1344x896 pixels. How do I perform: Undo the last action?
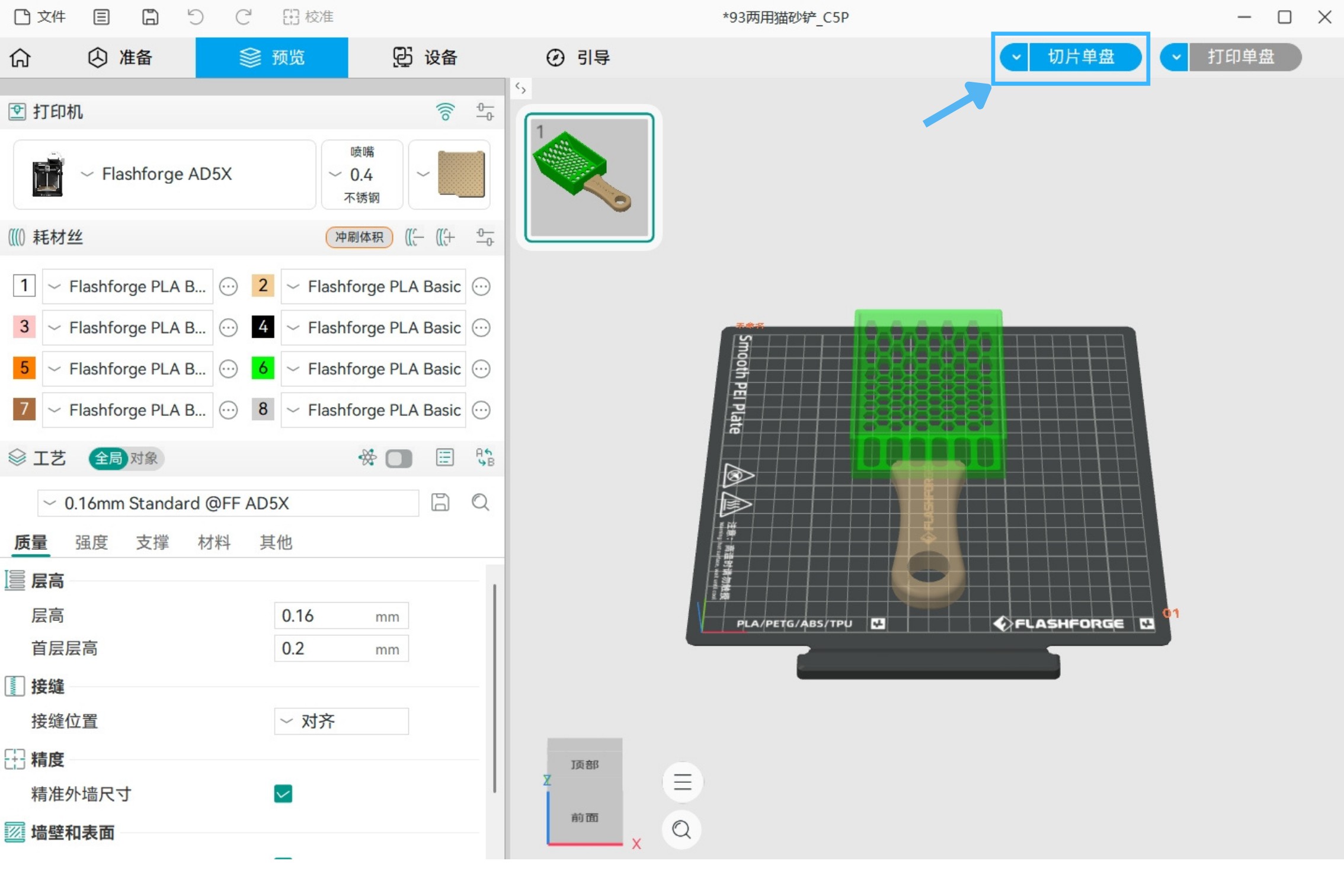(196, 17)
